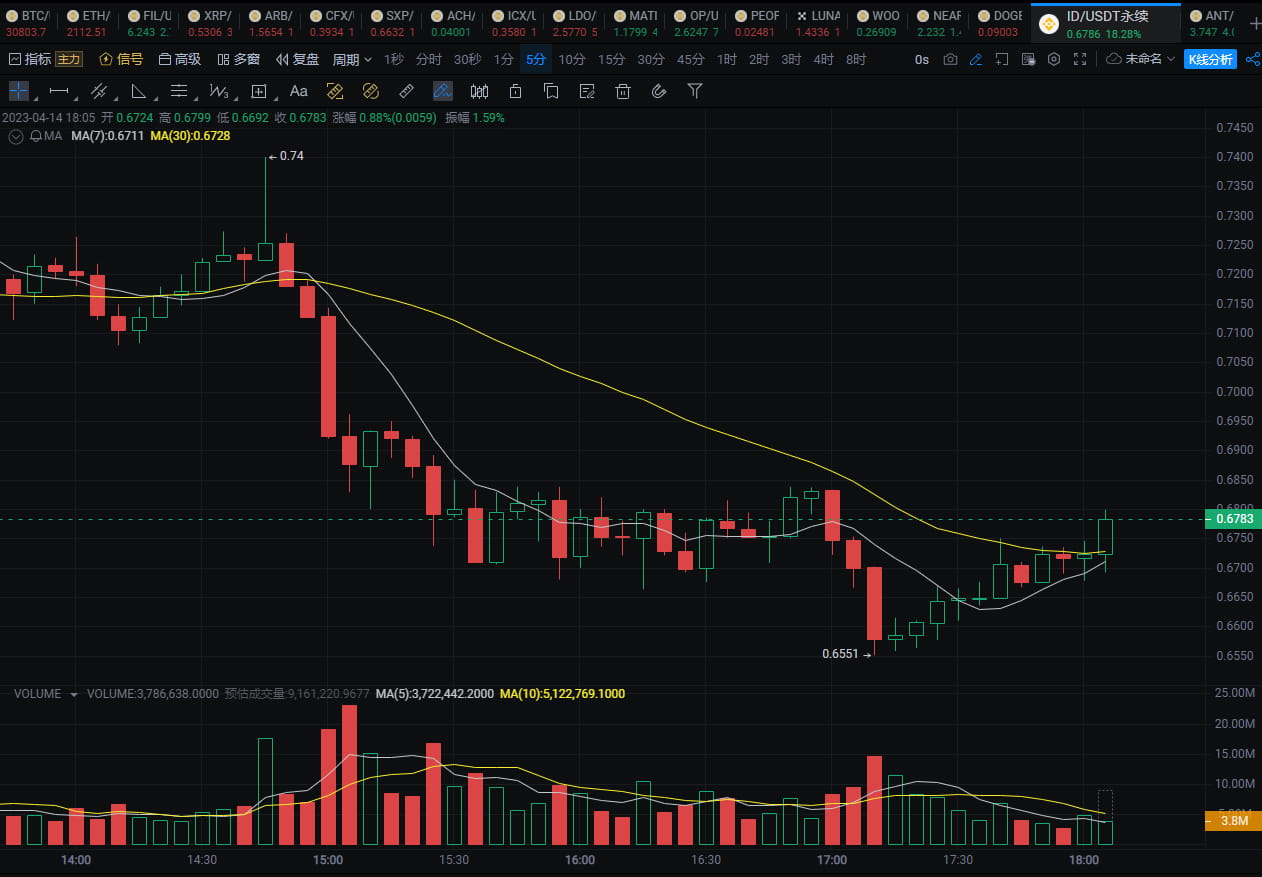Share the chart using the share icon
Screen dimensions: 1262x877
(x=1253, y=59)
